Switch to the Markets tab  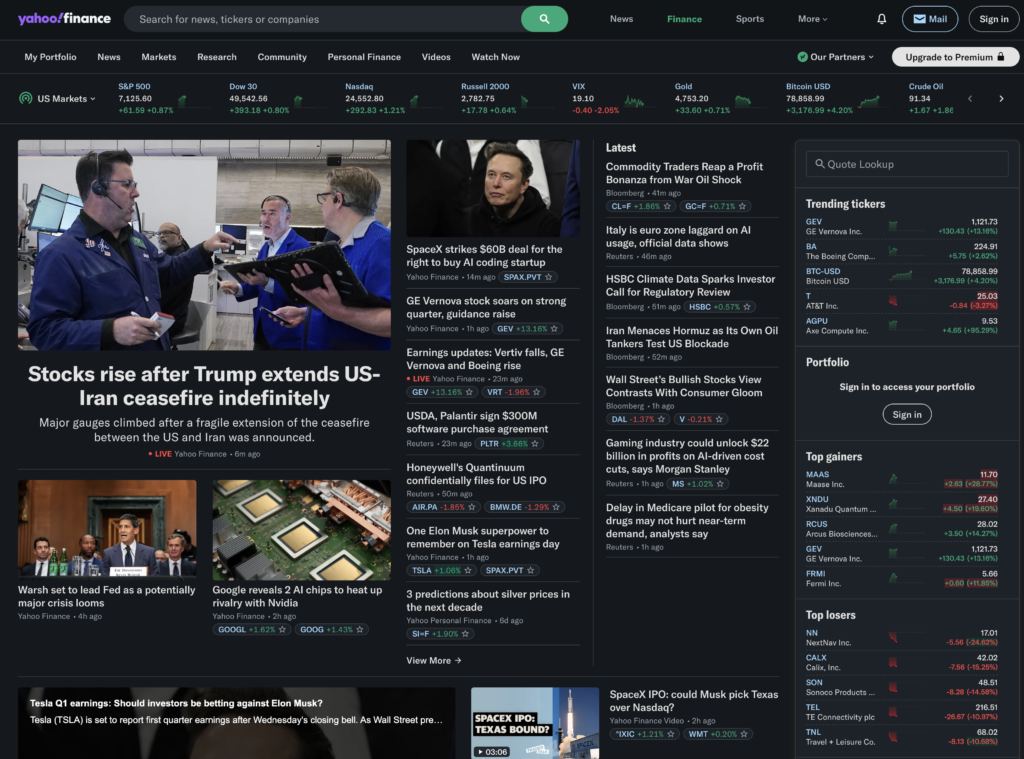click(159, 57)
